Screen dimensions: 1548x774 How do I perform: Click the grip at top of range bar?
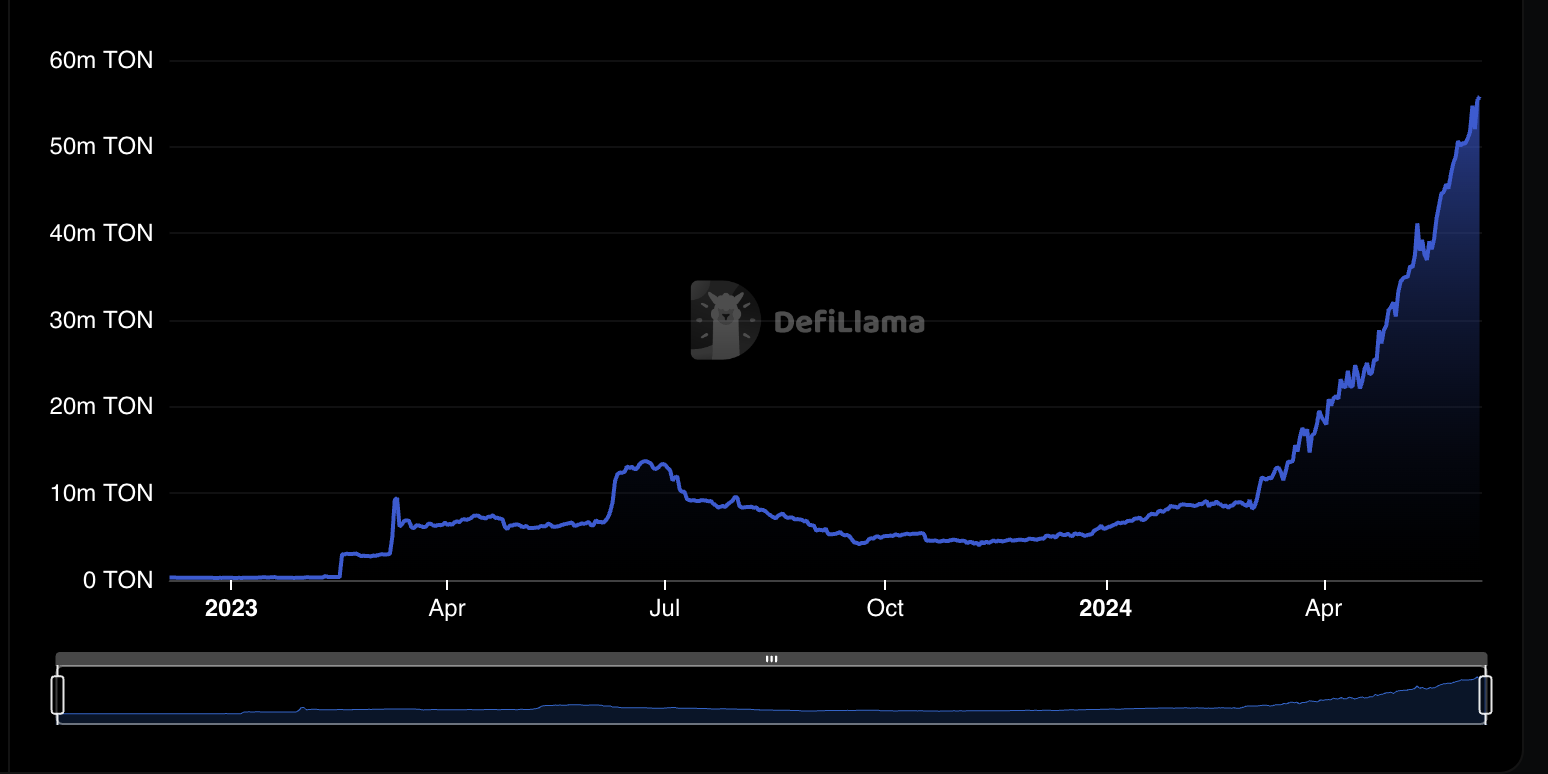[771, 659]
